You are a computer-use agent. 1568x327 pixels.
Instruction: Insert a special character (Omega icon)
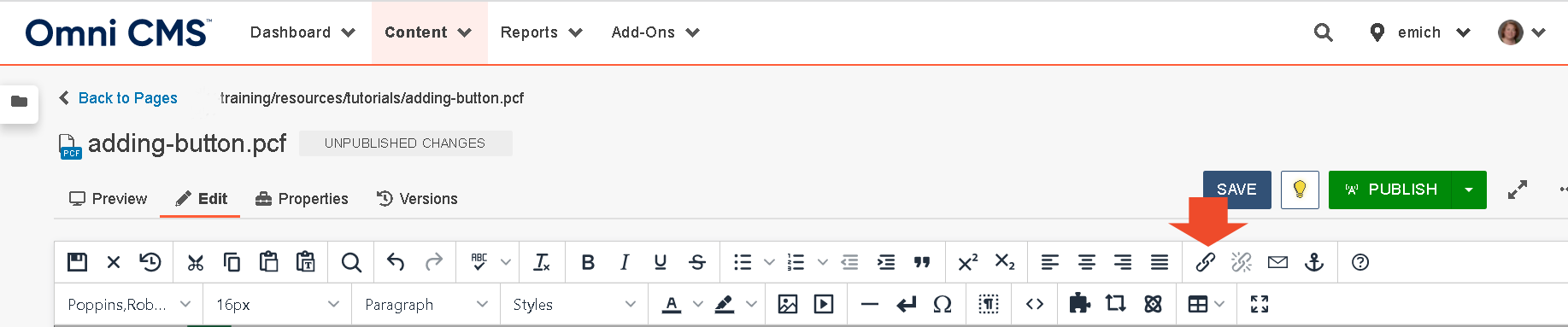click(943, 304)
